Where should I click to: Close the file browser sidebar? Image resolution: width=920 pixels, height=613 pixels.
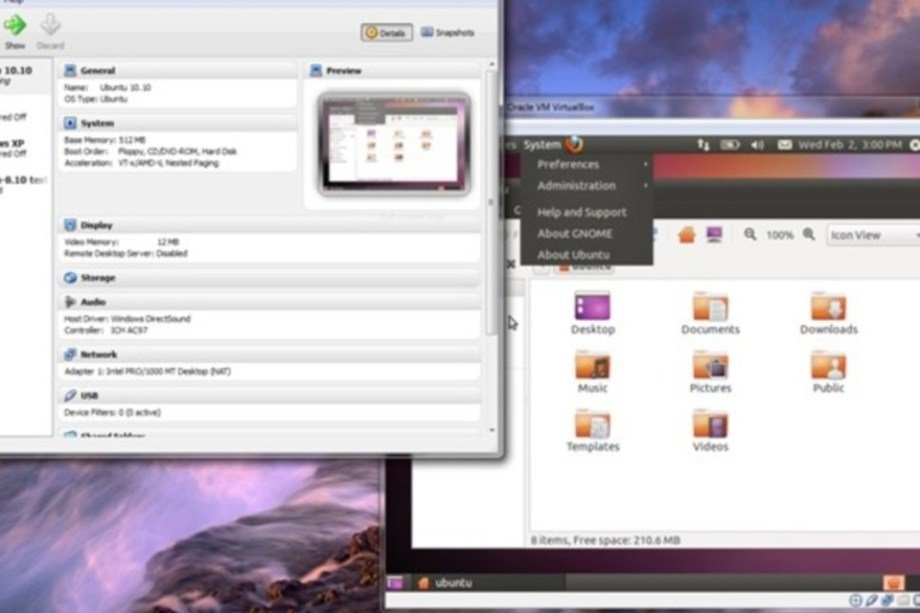coord(510,264)
